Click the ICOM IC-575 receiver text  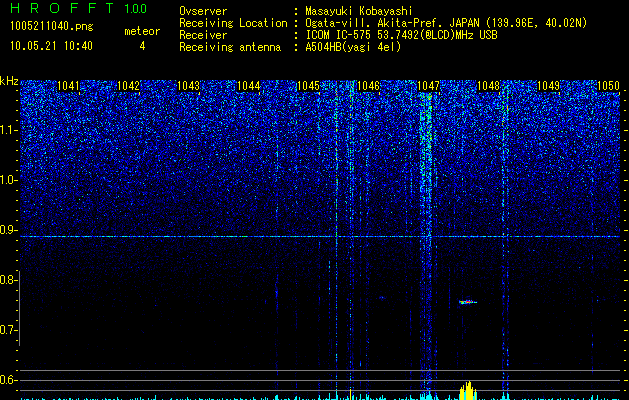pos(401,35)
